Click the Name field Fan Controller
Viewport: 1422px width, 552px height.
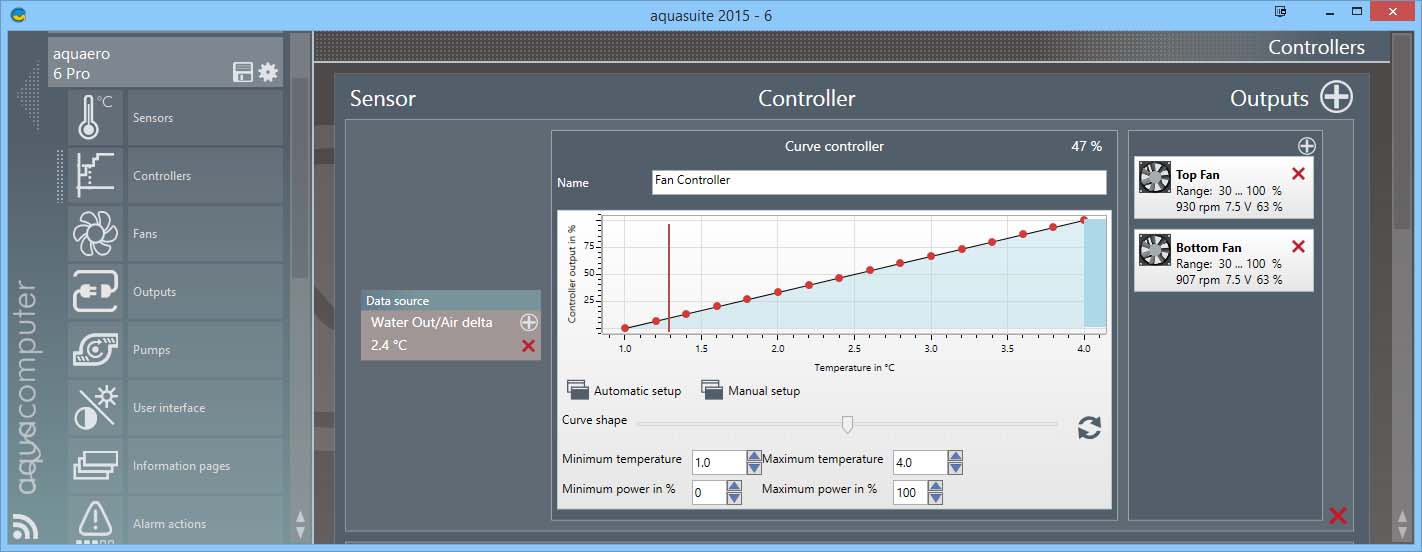click(879, 181)
